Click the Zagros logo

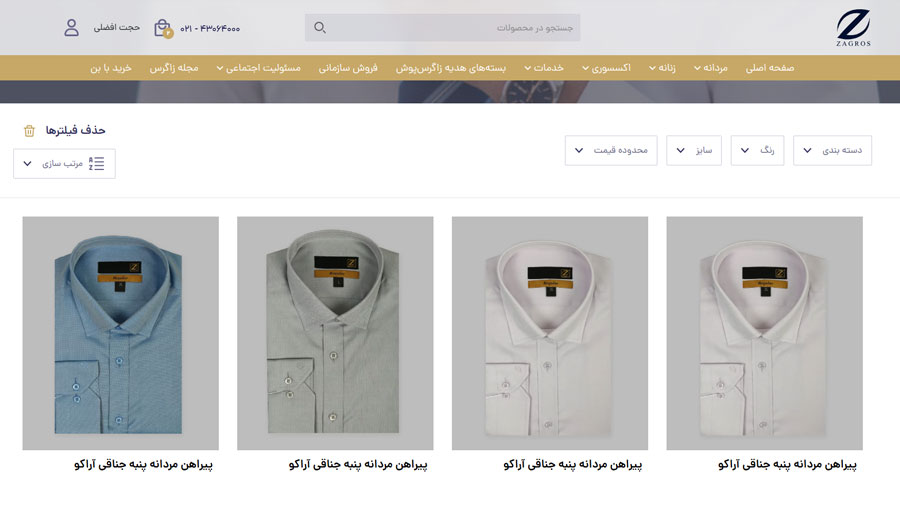tap(853, 28)
